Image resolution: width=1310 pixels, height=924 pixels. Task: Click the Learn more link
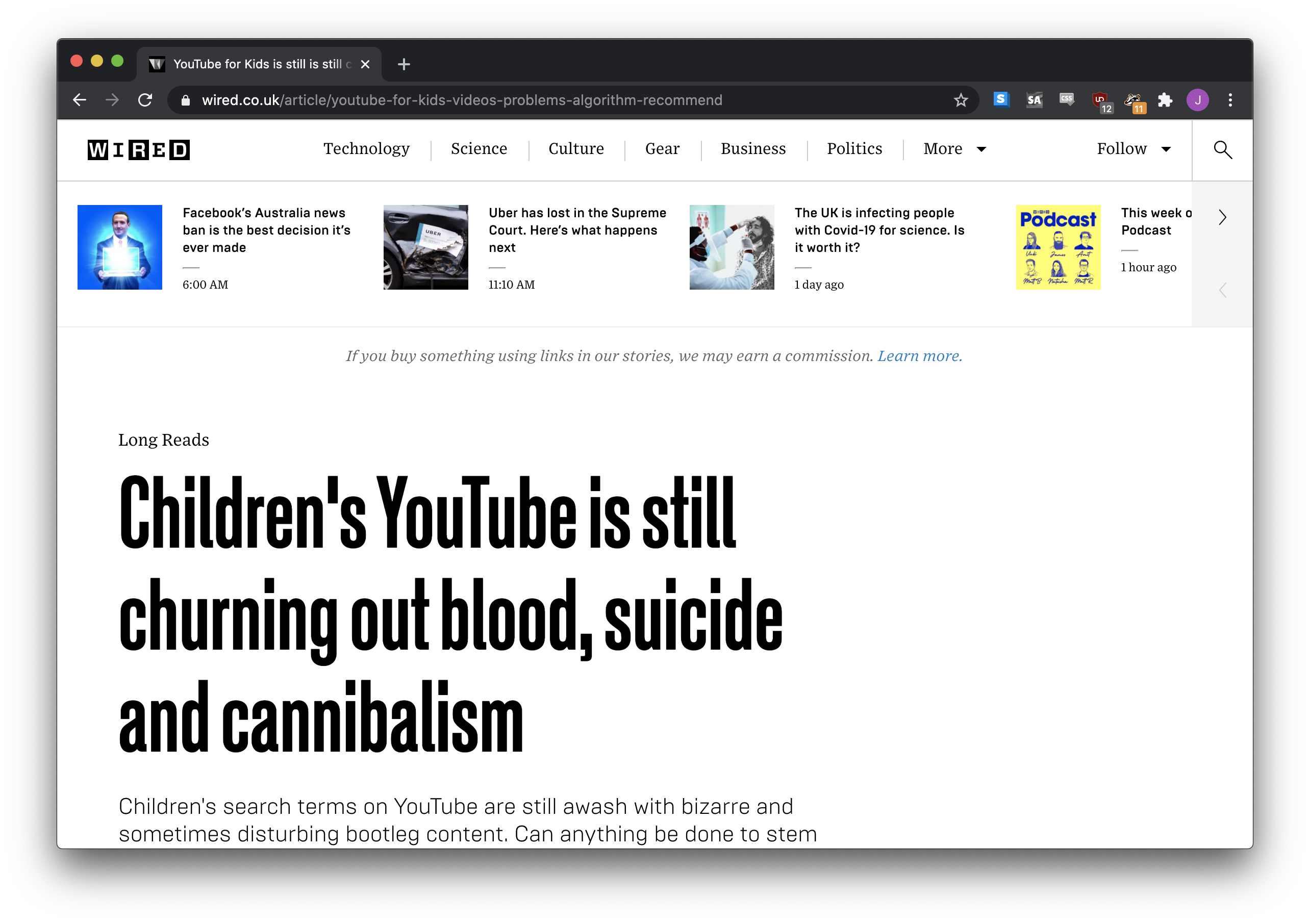coord(919,355)
